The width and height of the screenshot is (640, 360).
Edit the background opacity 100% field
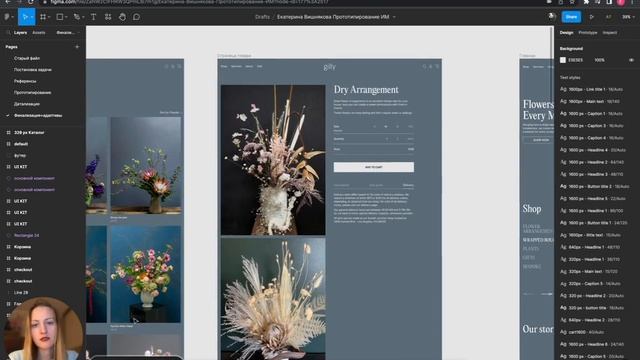coord(599,60)
